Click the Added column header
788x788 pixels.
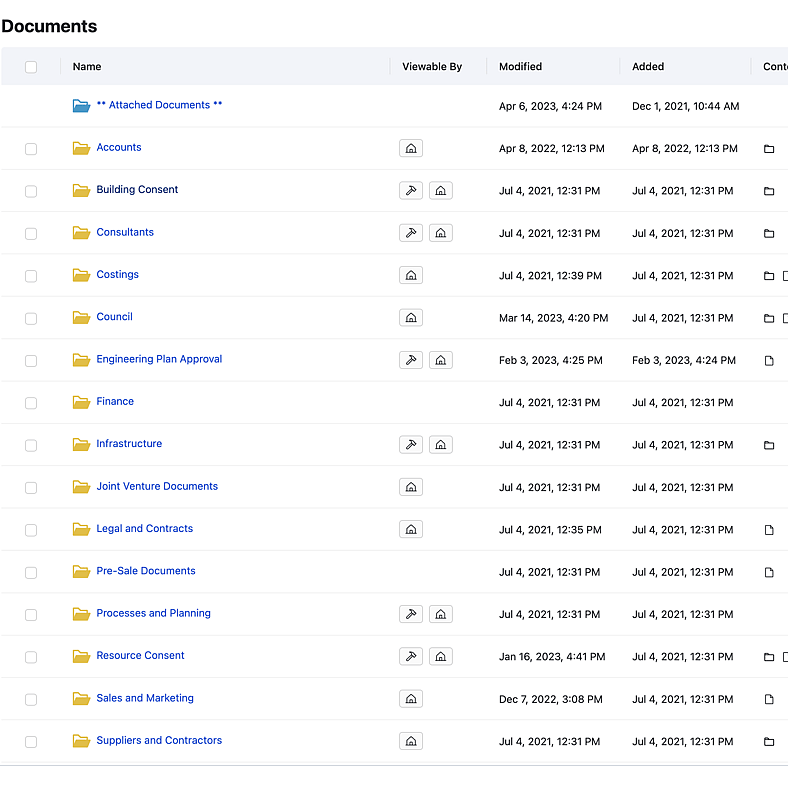[648, 67]
